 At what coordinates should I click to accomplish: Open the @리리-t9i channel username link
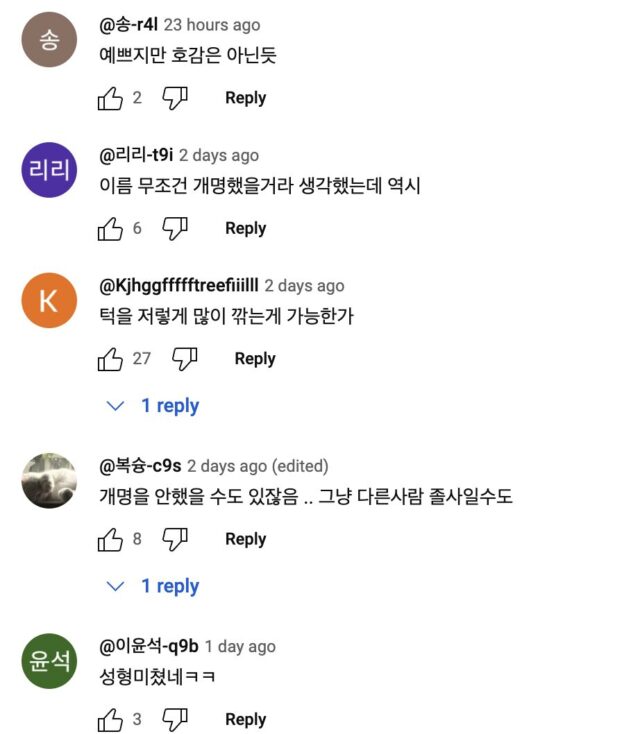point(136,155)
